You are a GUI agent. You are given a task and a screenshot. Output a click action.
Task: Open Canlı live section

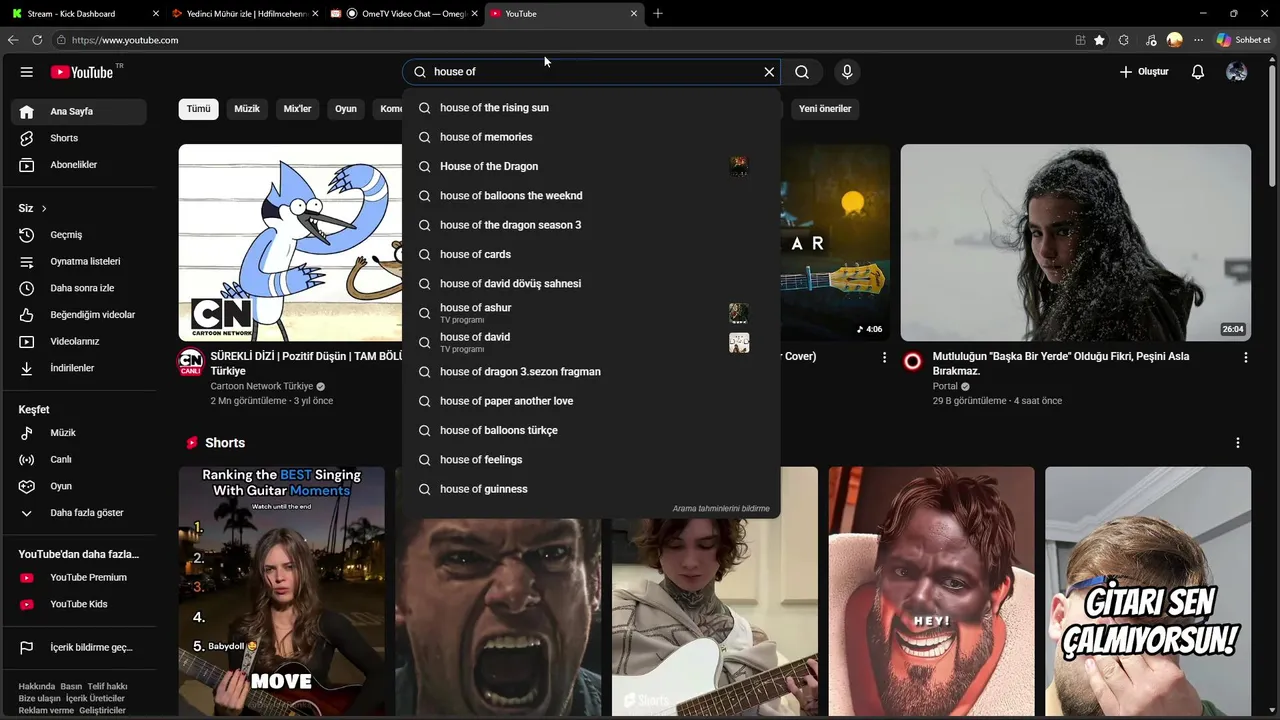(x=79, y=460)
